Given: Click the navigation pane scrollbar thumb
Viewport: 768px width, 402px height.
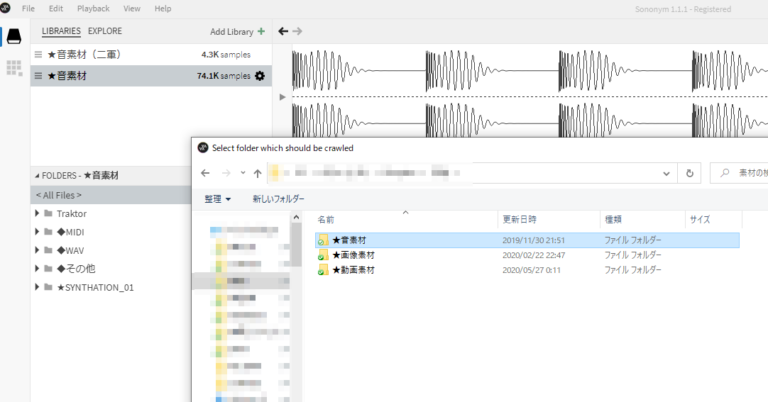Looking at the screenshot, I should tap(296, 244).
